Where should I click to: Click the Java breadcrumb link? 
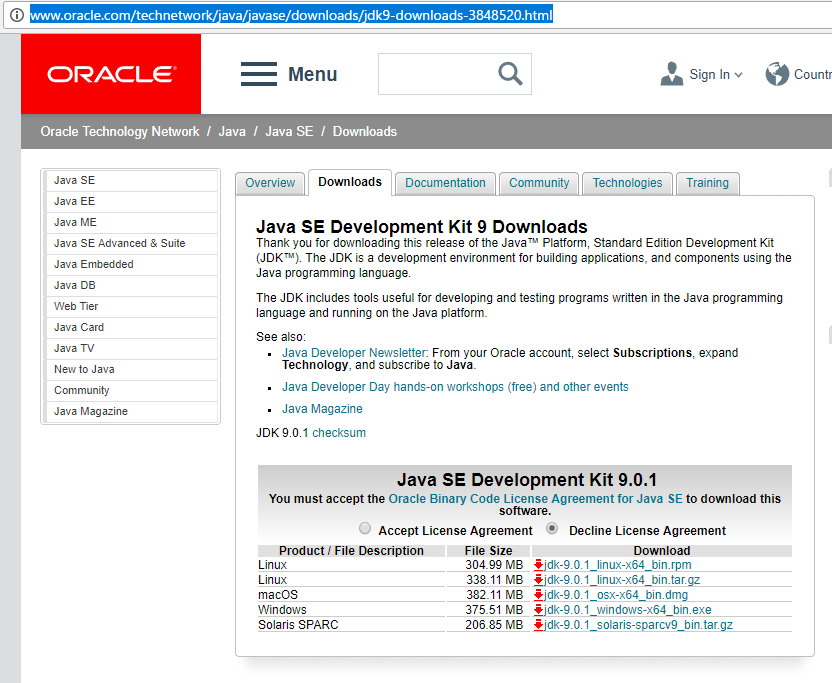(232, 132)
